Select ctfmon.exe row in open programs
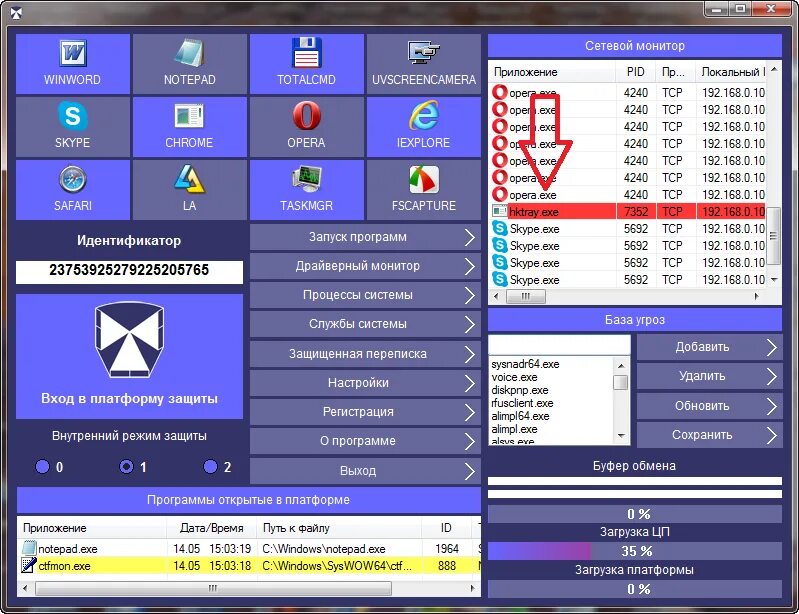This screenshot has height=614, width=799. coord(249,566)
